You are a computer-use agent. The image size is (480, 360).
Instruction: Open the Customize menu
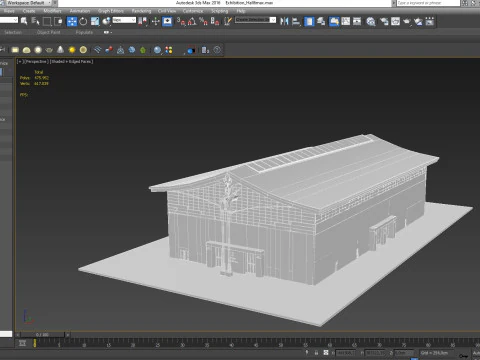[193, 11]
